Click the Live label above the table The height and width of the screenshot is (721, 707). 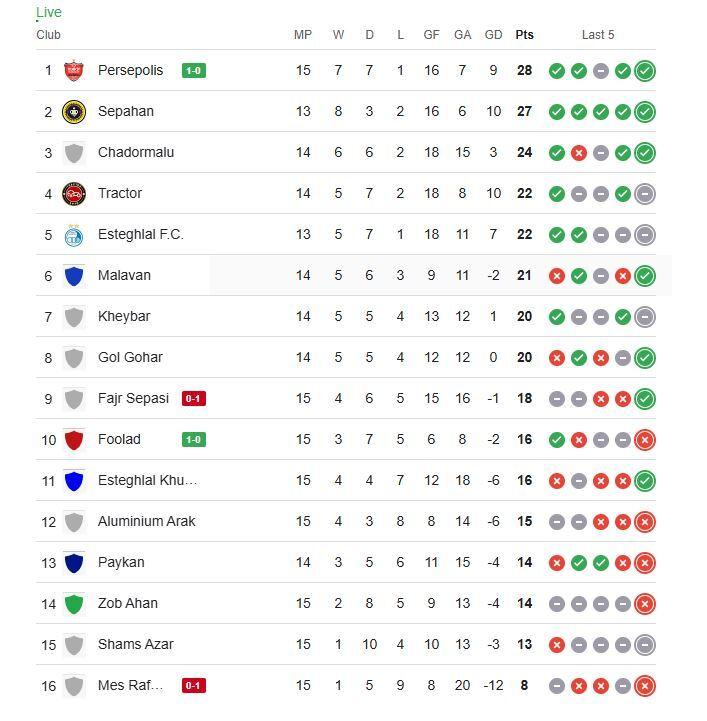pyautogui.click(x=49, y=13)
